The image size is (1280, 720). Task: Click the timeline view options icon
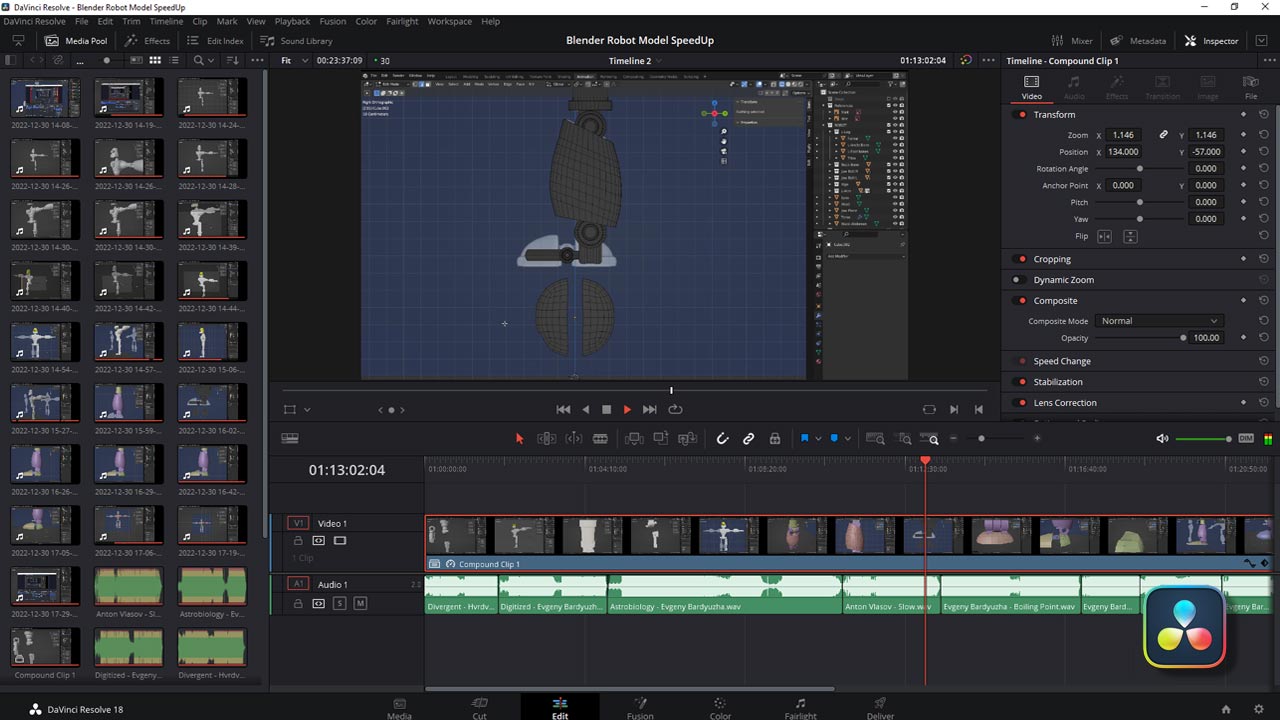(x=290, y=438)
